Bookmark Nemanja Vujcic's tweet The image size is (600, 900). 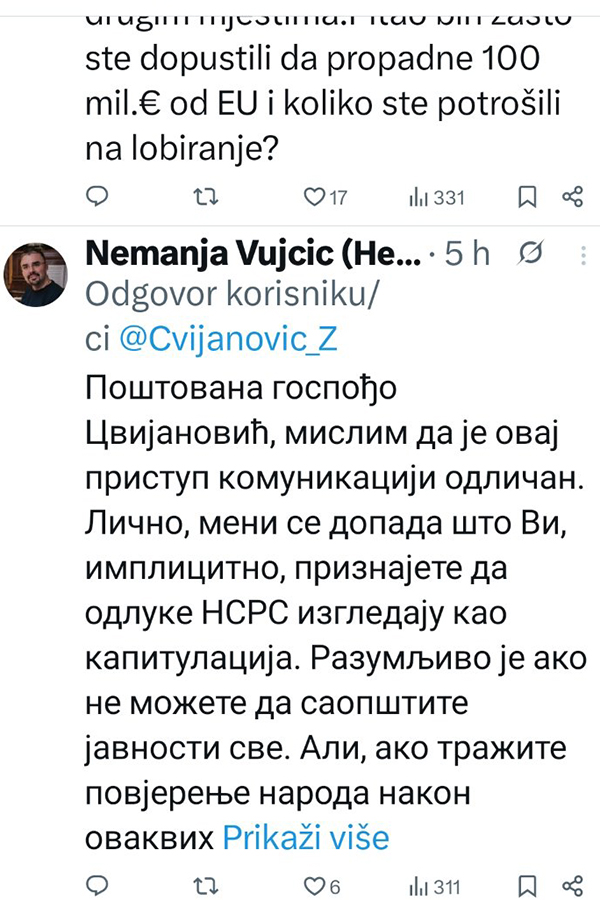(x=527, y=885)
